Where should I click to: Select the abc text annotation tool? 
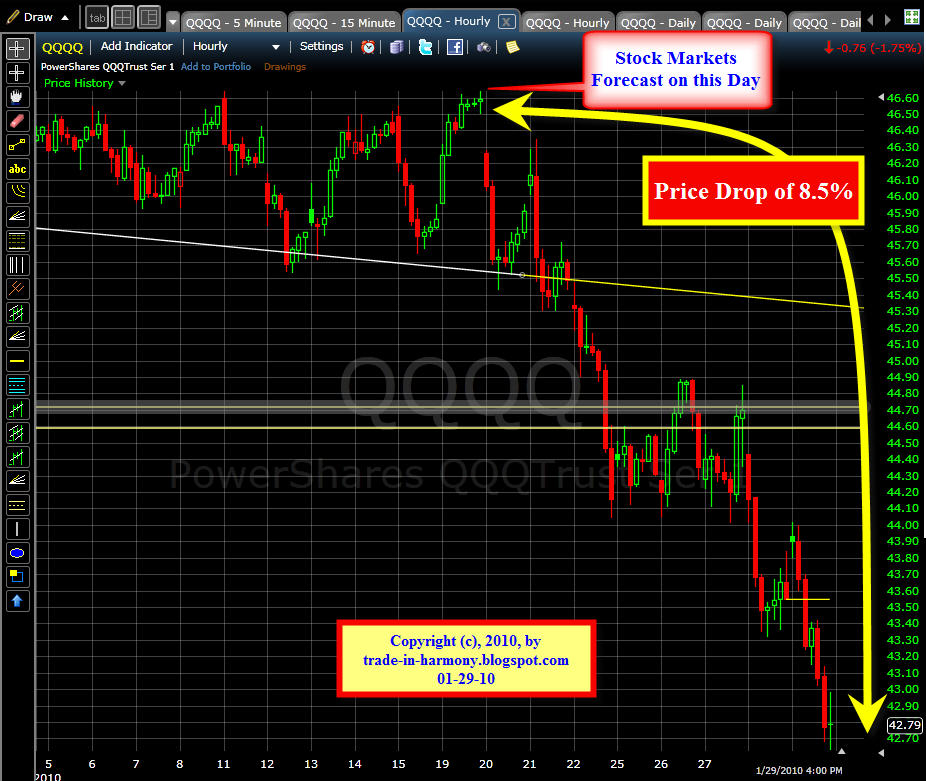click(x=17, y=169)
